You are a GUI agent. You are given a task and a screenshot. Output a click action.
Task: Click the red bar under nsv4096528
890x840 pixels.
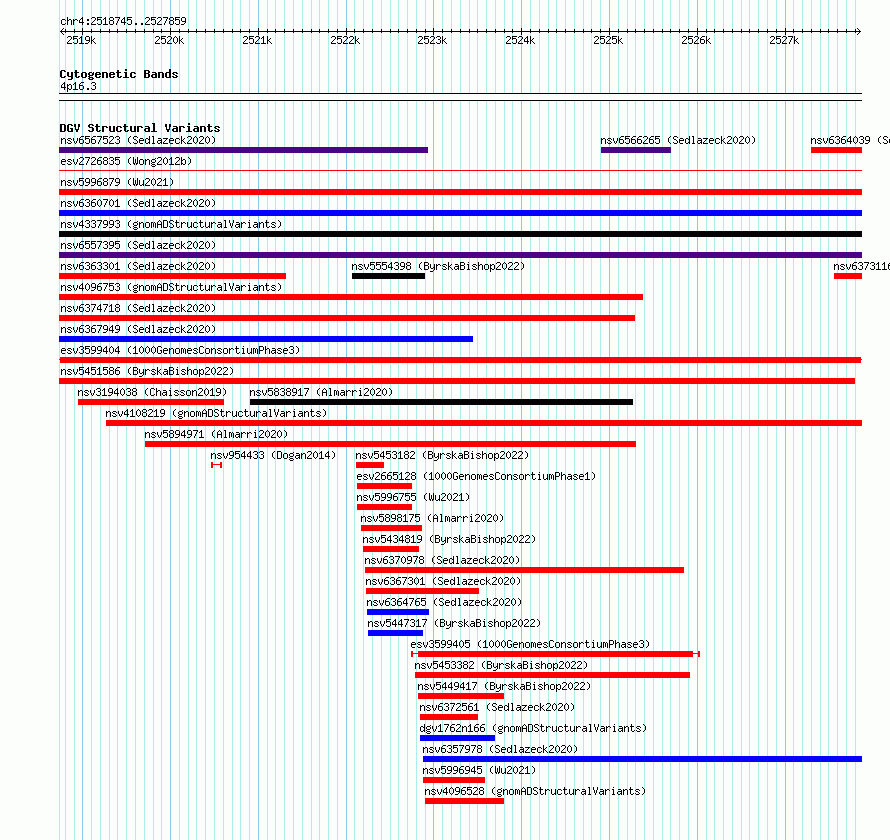click(464, 801)
